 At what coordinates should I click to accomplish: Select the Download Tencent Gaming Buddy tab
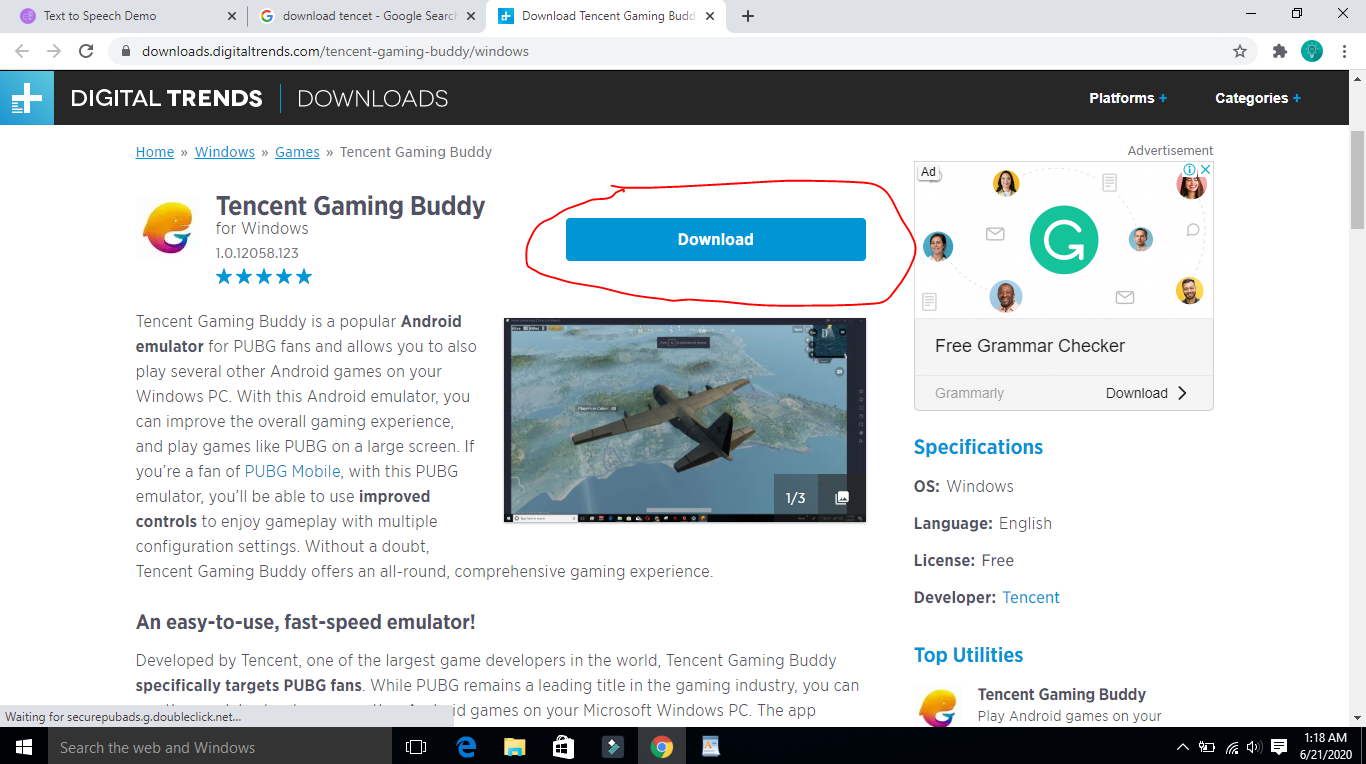pyautogui.click(x=608, y=16)
